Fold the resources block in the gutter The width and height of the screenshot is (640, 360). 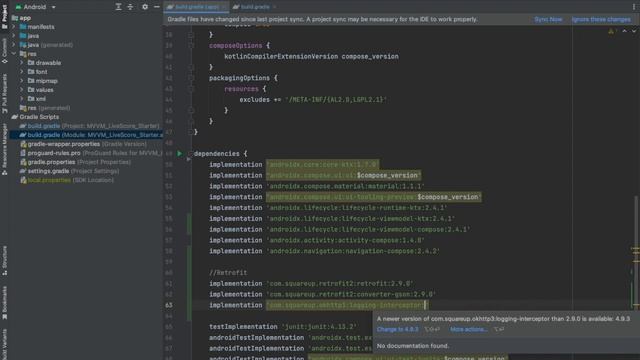point(190,89)
